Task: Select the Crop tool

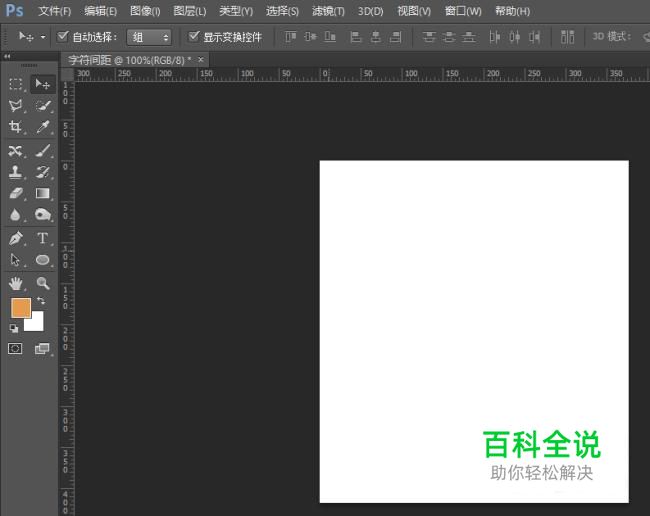Action: 16,126
